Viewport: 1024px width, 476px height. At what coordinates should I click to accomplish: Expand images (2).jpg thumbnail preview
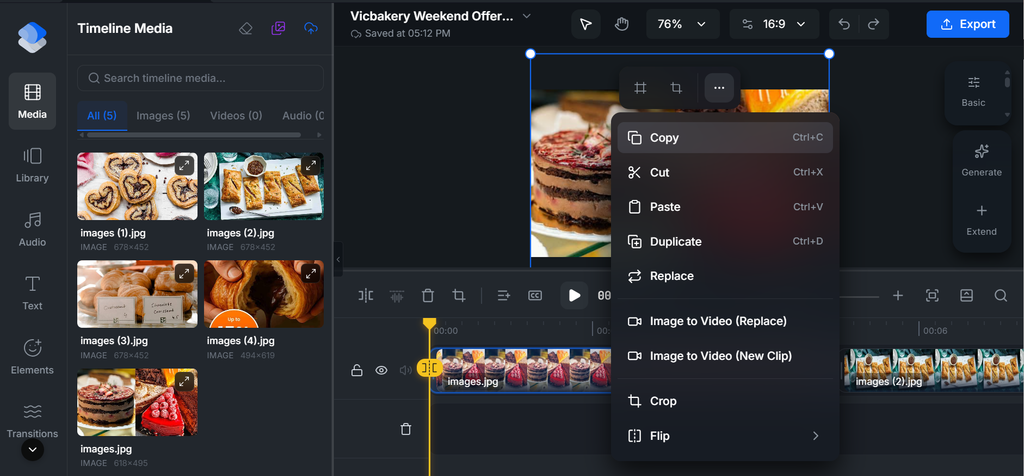point(310,166)
